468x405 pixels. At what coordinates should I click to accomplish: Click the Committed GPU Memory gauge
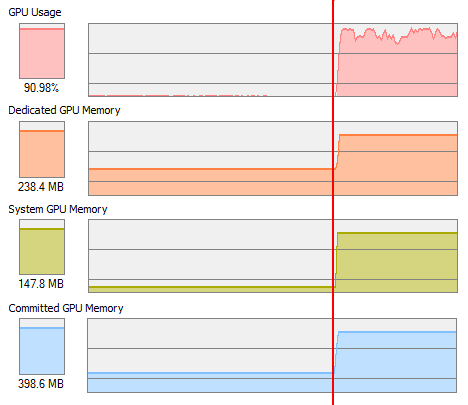coord(42,346)
